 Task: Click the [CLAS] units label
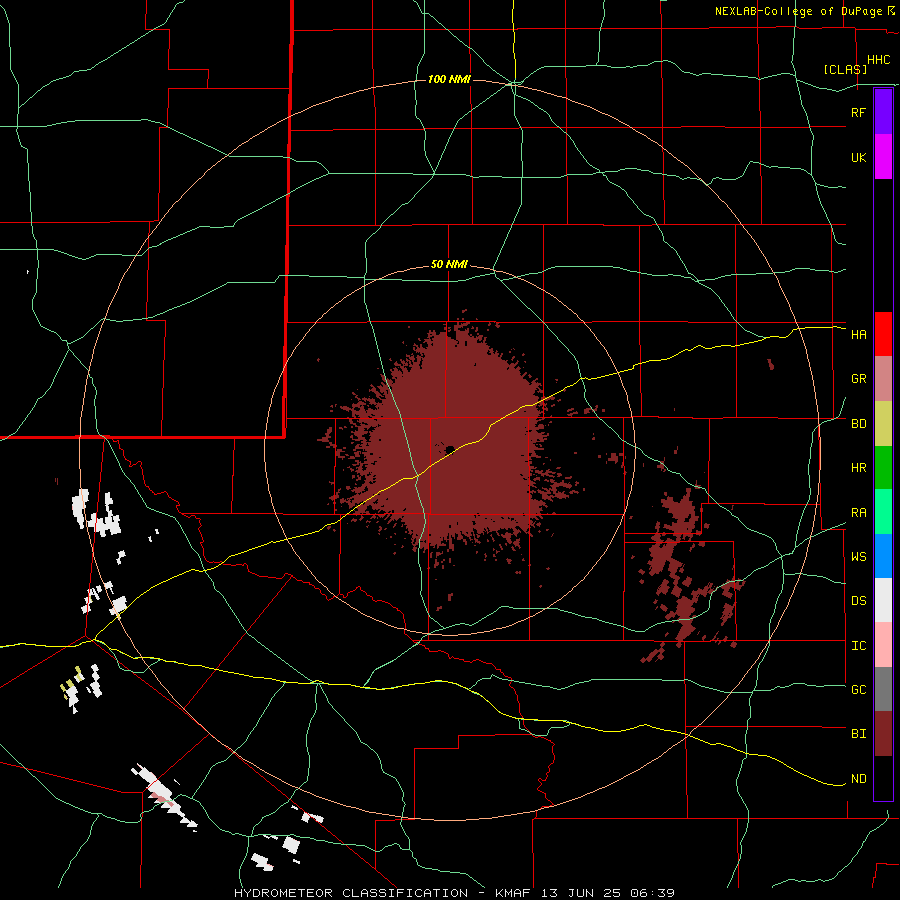[x=845, y=70]
